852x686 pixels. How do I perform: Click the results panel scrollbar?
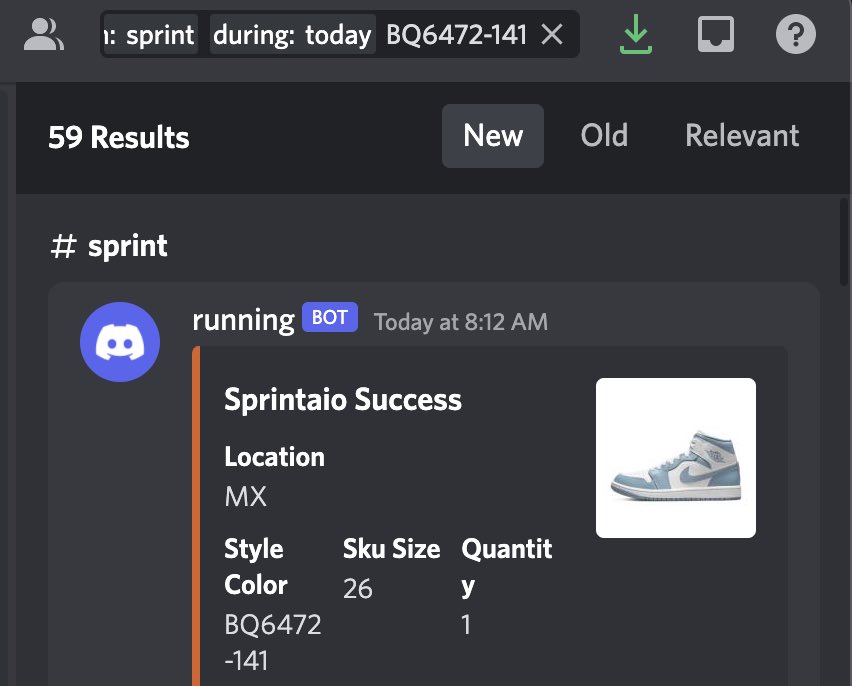(843, 242)
